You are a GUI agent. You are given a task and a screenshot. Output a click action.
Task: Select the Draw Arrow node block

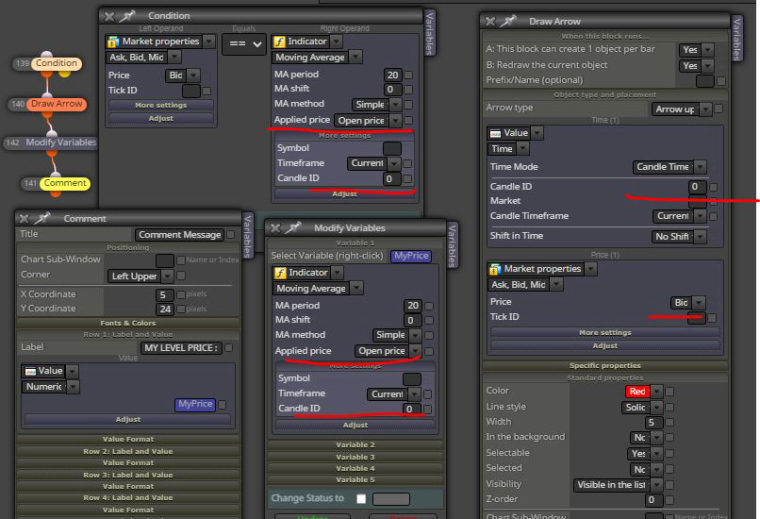[x=56, y=104]
